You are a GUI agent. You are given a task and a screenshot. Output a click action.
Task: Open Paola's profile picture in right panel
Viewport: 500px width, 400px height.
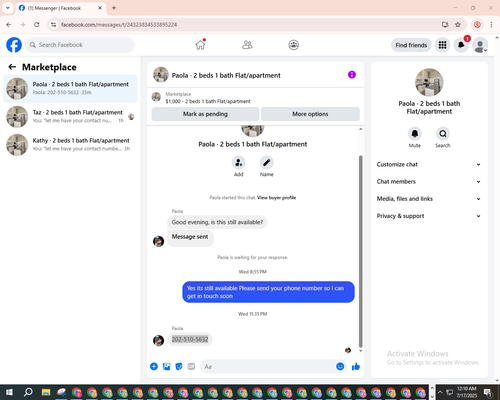click(x=429, y=82)
